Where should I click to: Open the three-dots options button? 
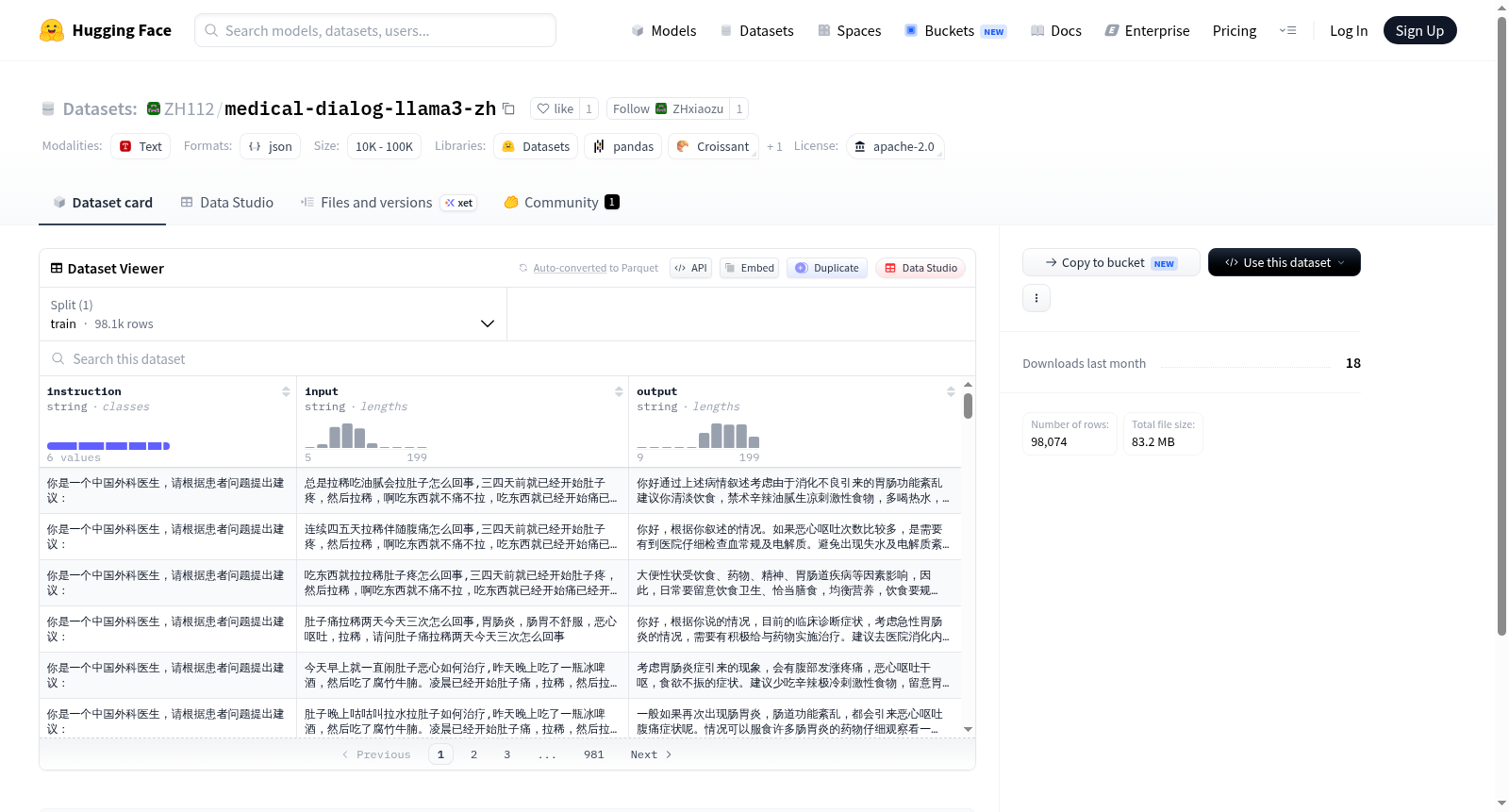click(1036, 298)
